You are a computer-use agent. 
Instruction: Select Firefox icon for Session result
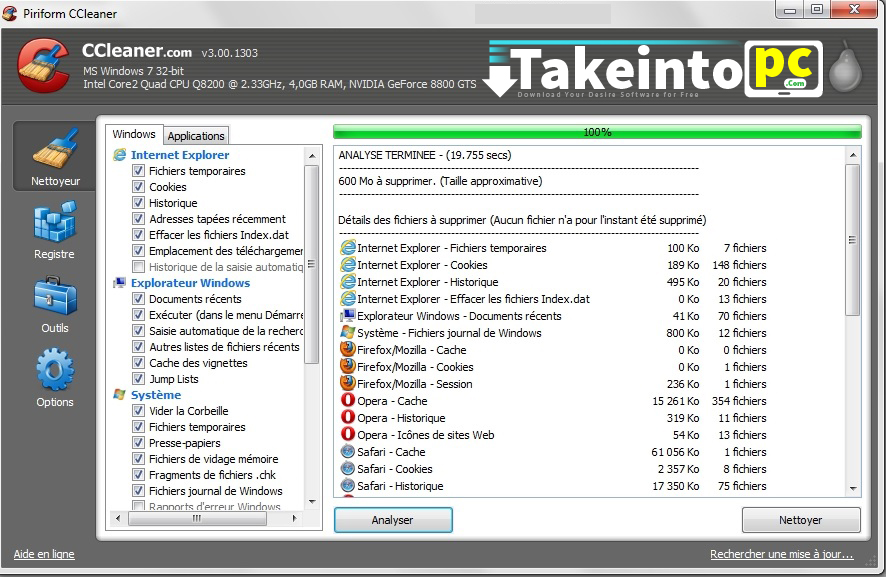click(x=348, y=383)
